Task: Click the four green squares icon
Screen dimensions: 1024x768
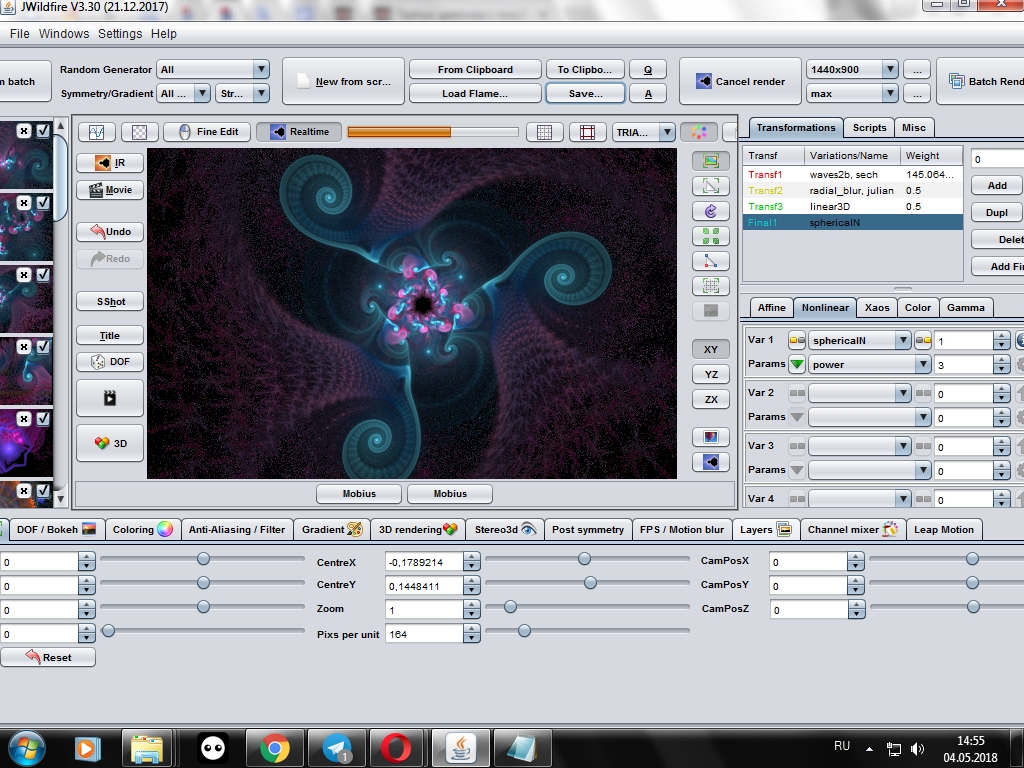Action: coord(711,236)
